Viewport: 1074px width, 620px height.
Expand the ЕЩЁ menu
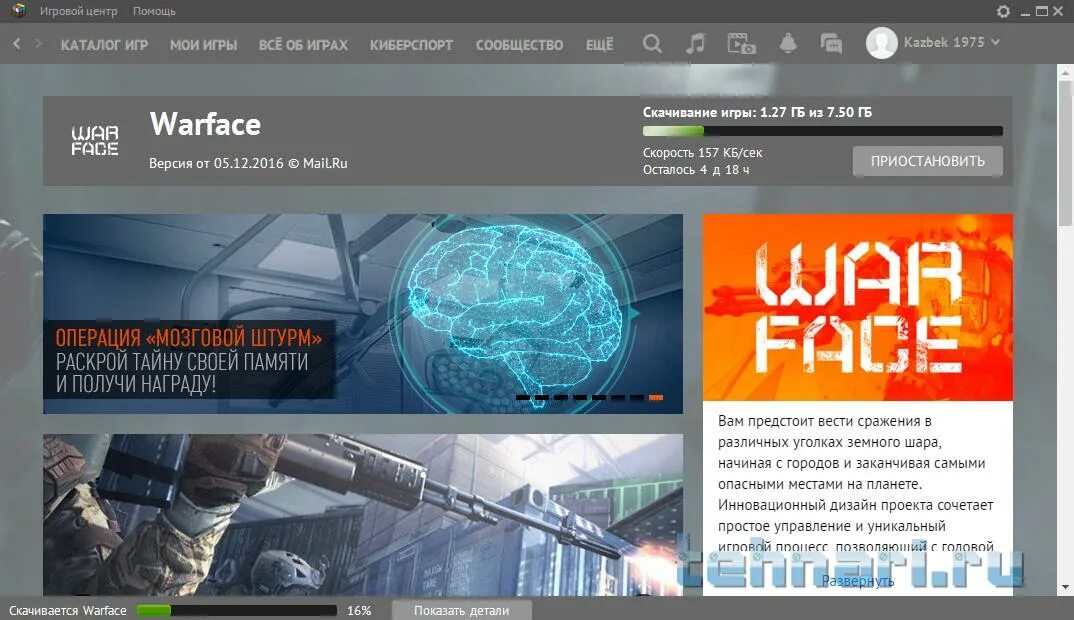[599, 45]
